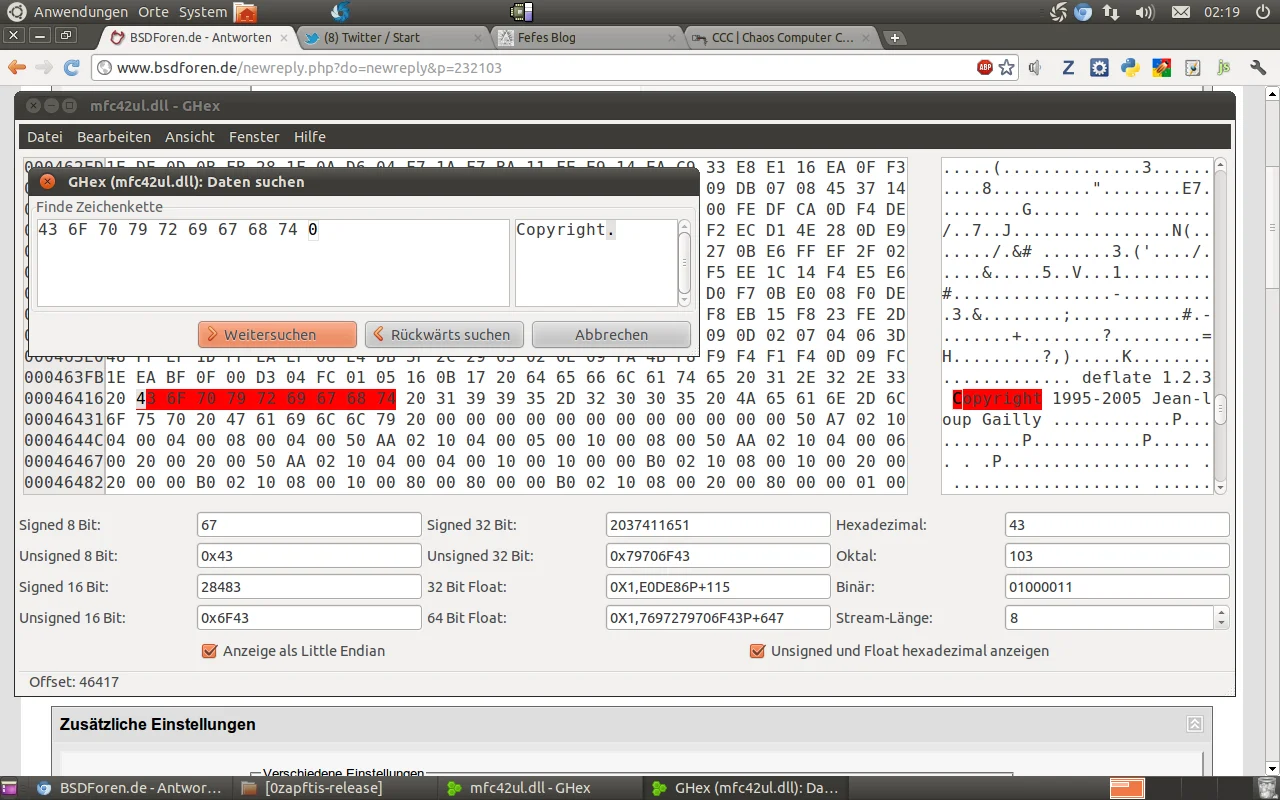Click highlighted Copyright in ASCII pane
The height and width of the screenshot is (800, 1280).
click(997, 399)
